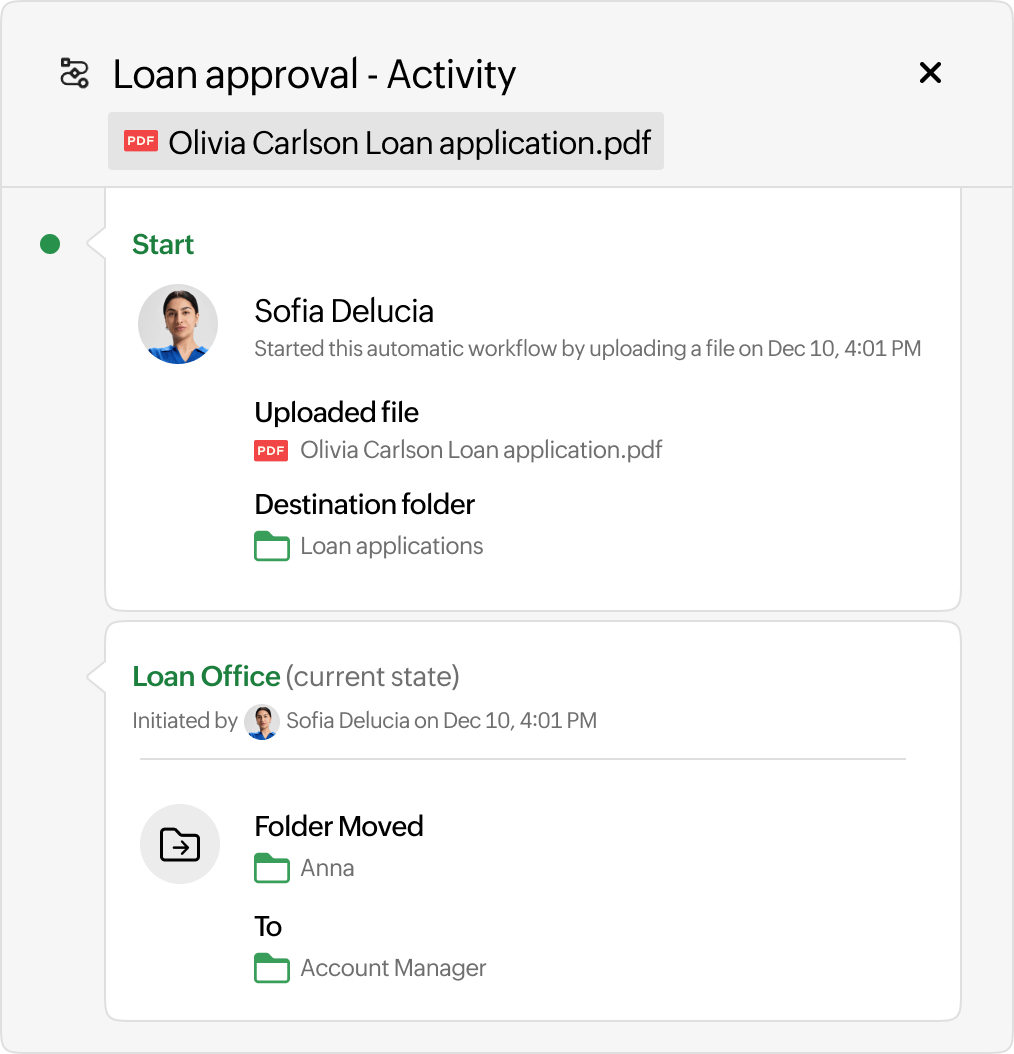Collapse the Start activity card
Image resolution: width=1014 pixels, height=1054 pixels.
pyautogui.click(x=163, y=244)
